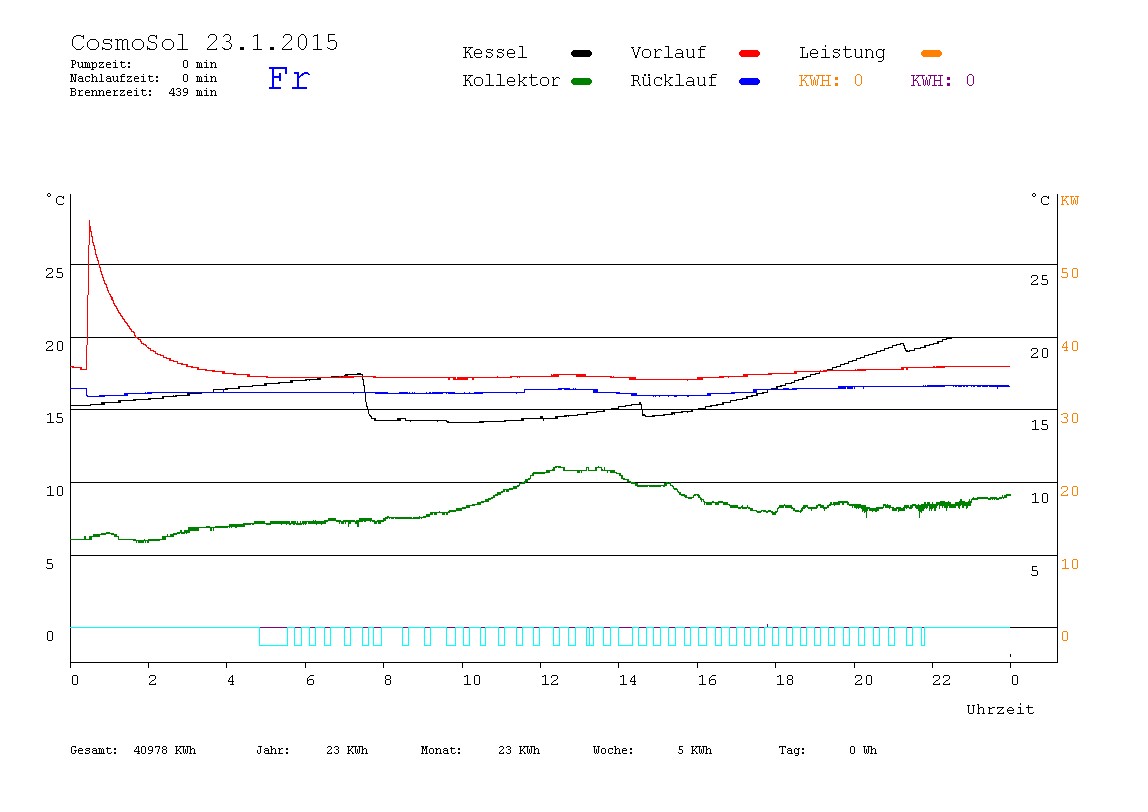Viewport: 1148px width, 812px height.
Task: Click the purple 'KWH: 0' readout
Action: (x=942, y=81)
